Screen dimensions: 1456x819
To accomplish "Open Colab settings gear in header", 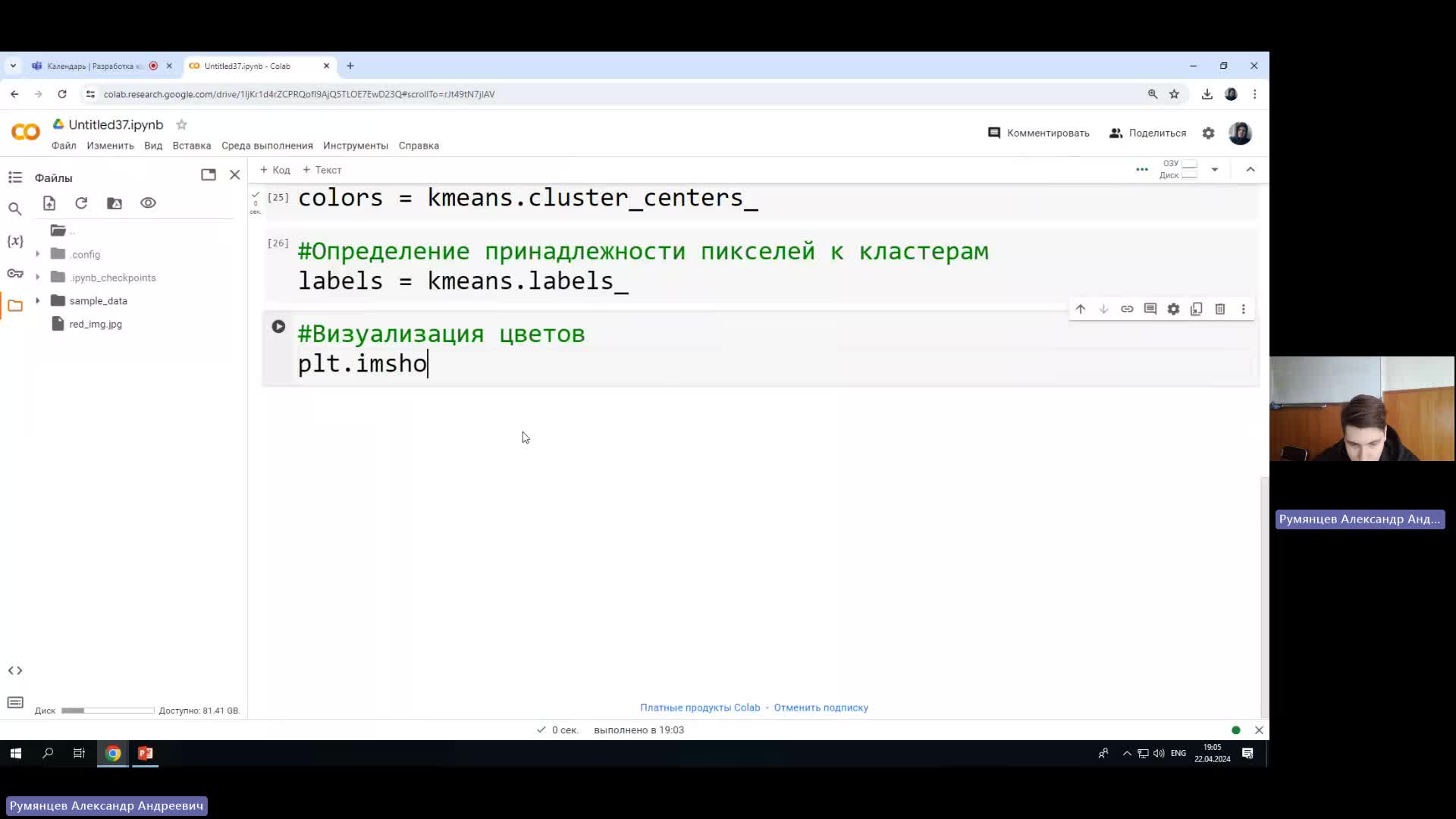I will [x=1209, y=133].
